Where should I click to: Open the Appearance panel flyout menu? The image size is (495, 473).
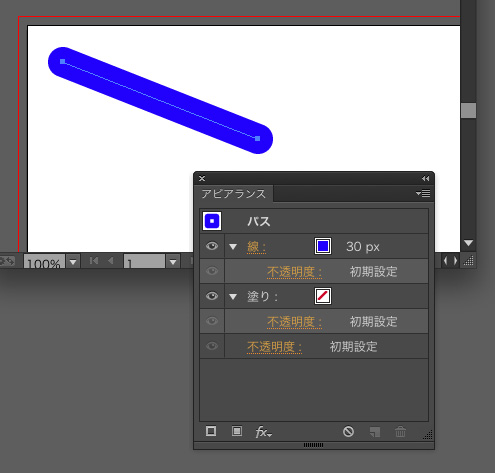tap(423, 193)
